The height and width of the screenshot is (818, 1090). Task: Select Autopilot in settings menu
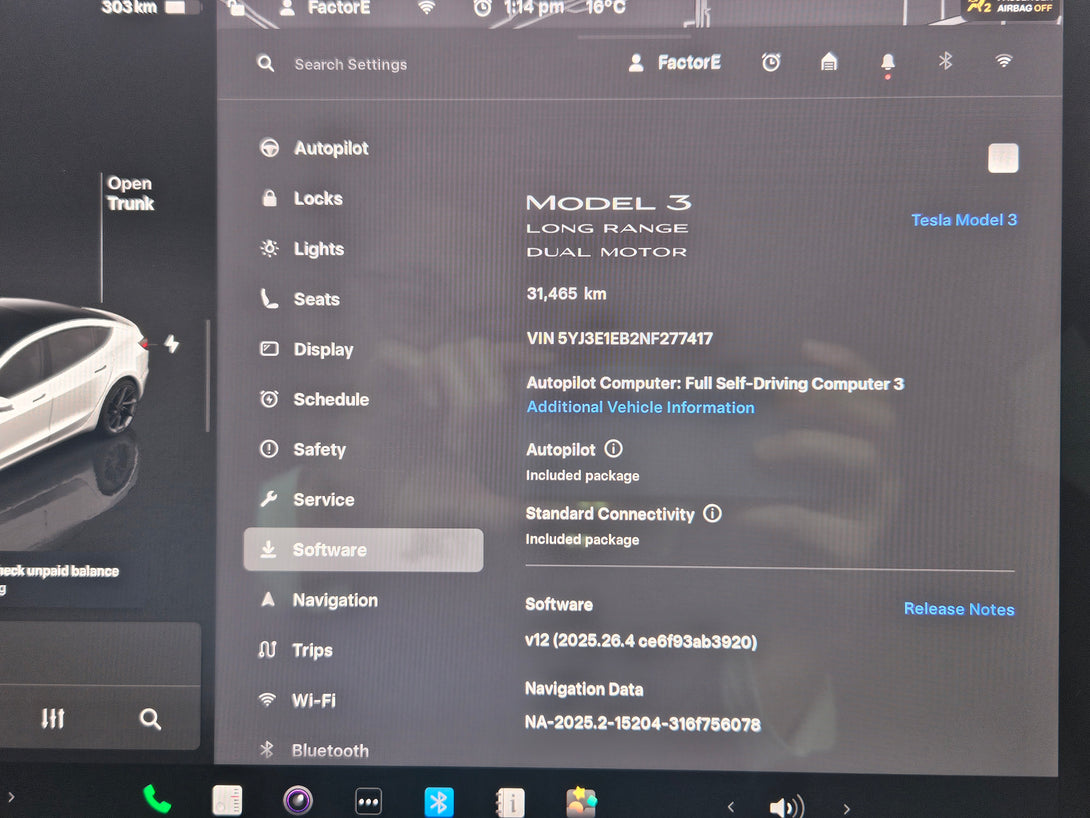[x=330, y=149]
